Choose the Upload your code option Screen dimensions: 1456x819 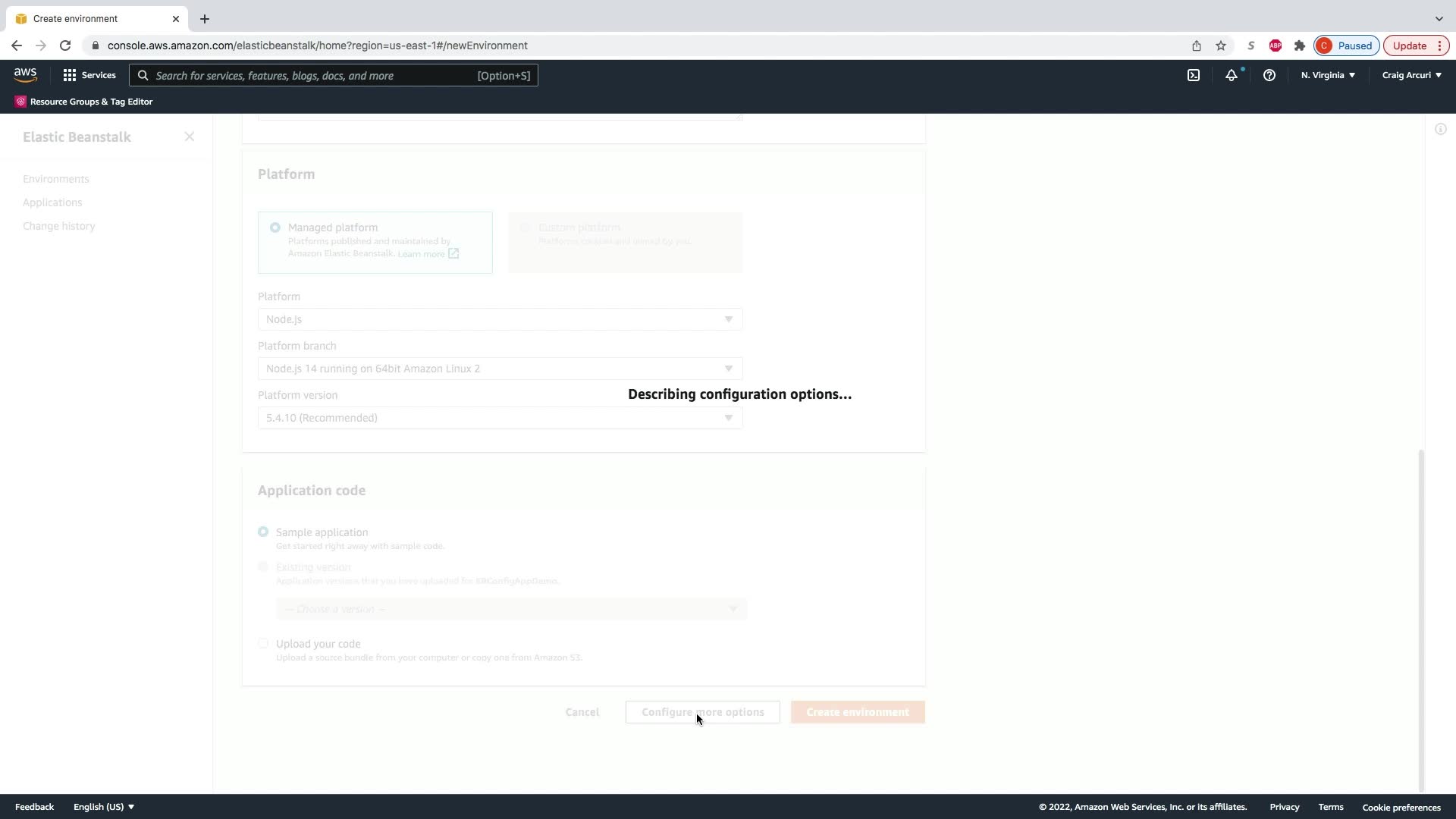pos(263,644)
